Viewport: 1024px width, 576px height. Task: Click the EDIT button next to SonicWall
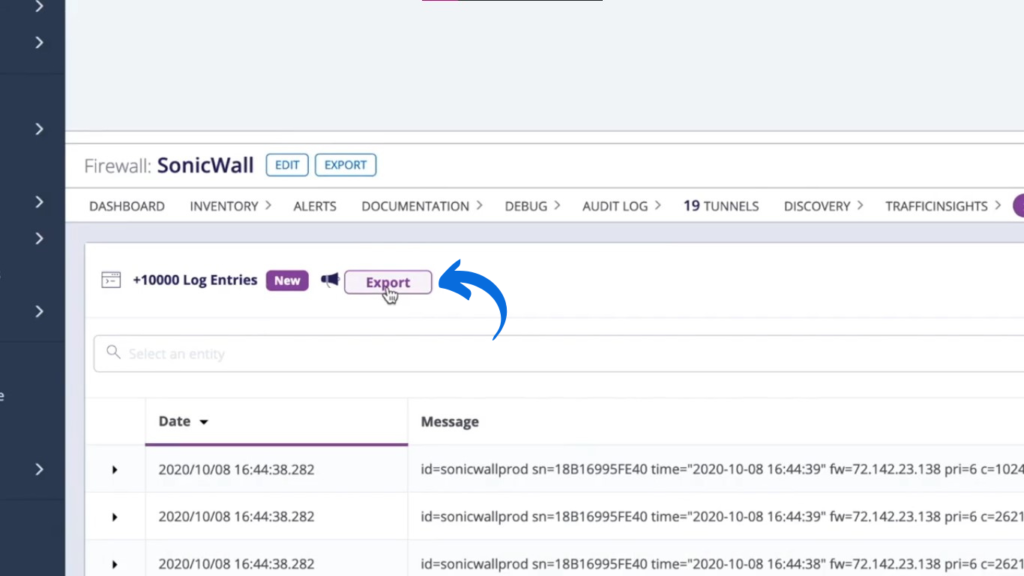[287, 165]
